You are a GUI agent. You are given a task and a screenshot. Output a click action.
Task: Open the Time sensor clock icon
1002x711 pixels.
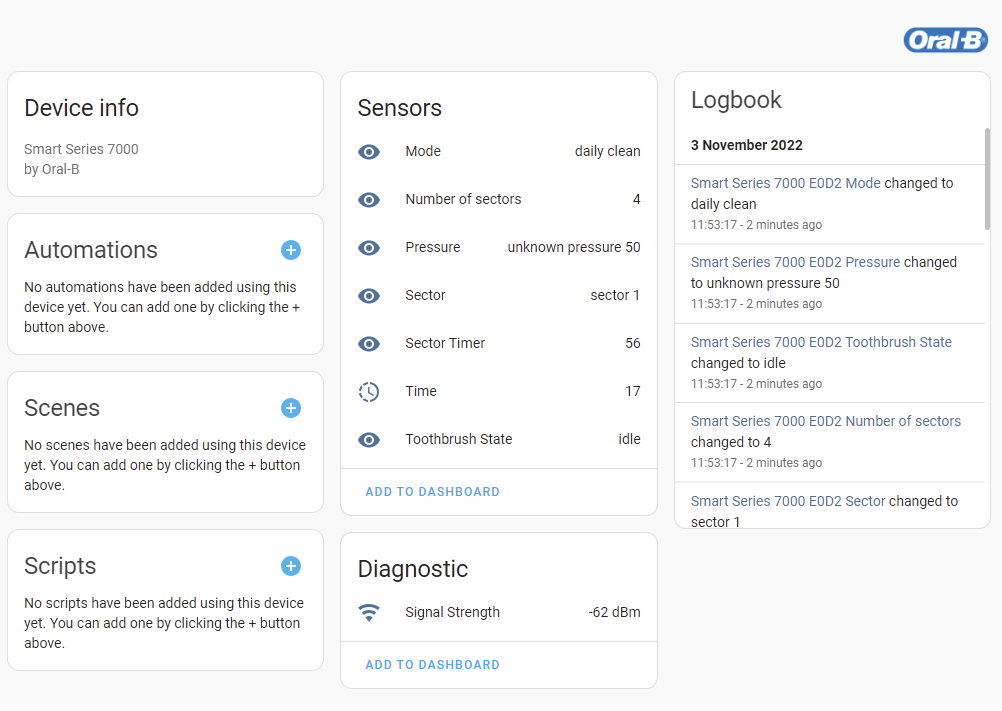[369, 391]
